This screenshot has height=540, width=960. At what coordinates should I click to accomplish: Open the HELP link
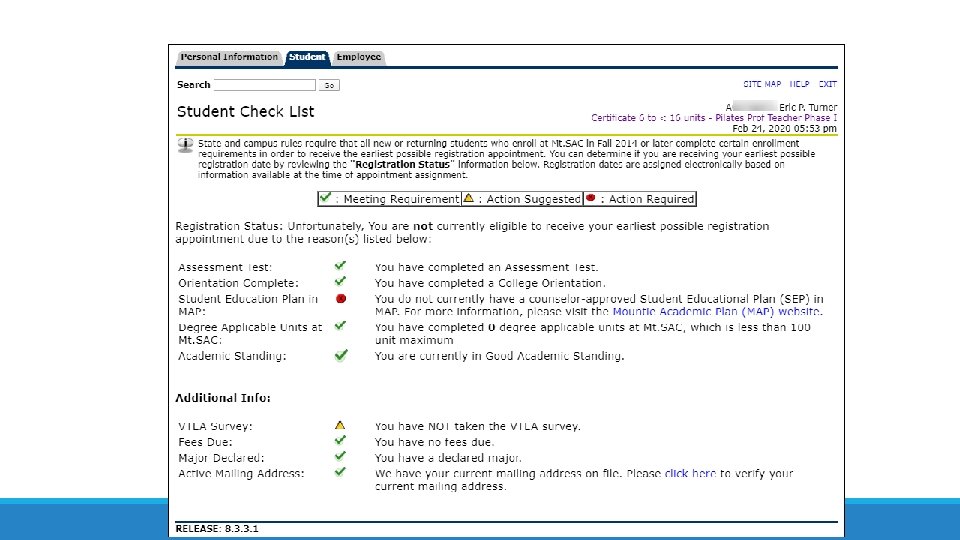pyautogui.click(x=799, y=84)
